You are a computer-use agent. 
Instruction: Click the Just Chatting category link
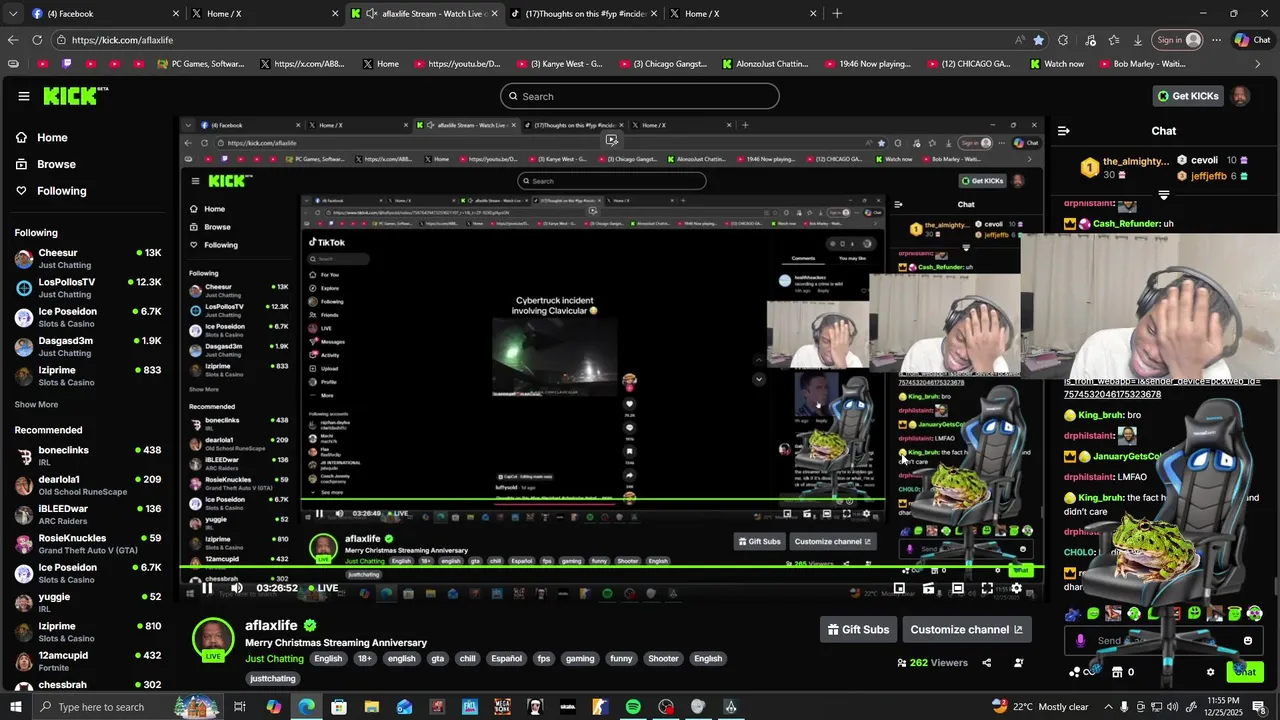tap(274, 659)
